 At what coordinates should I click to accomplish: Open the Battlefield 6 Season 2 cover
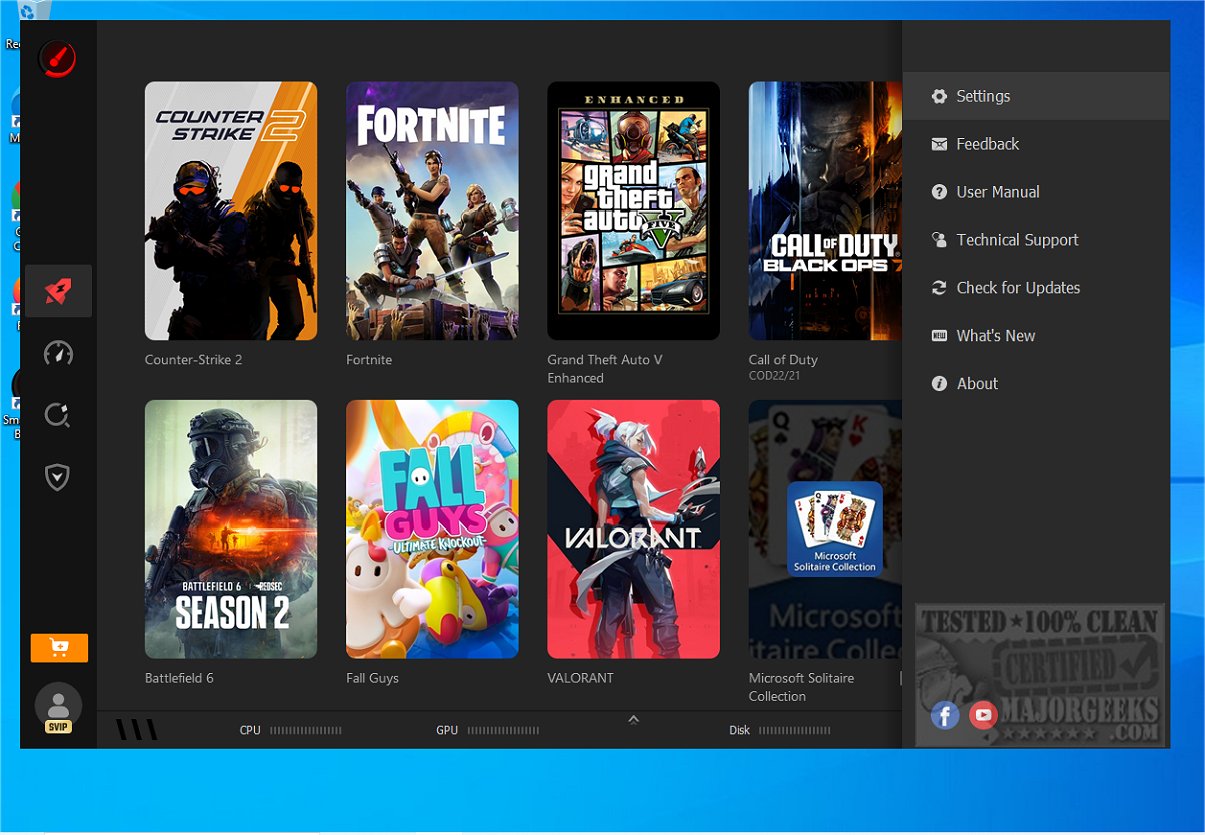tap(231, 529)
